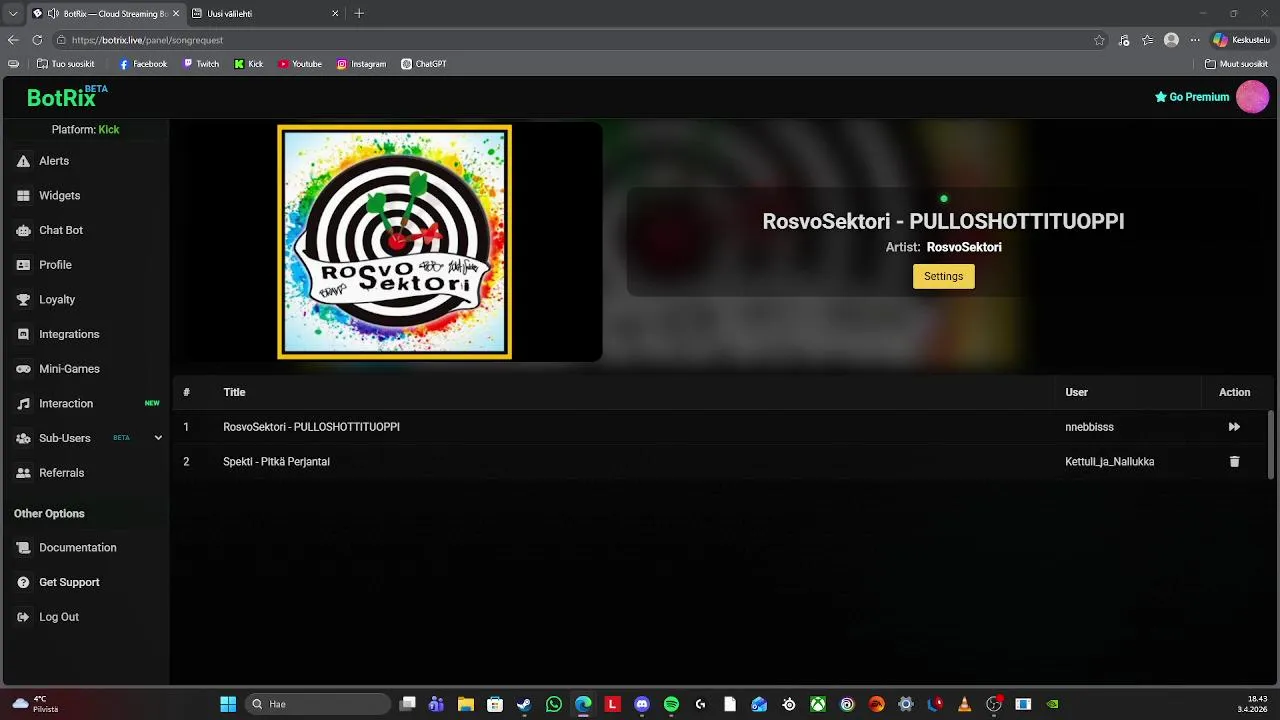Open the Youtube bookmark

click(x=300, y=64)
